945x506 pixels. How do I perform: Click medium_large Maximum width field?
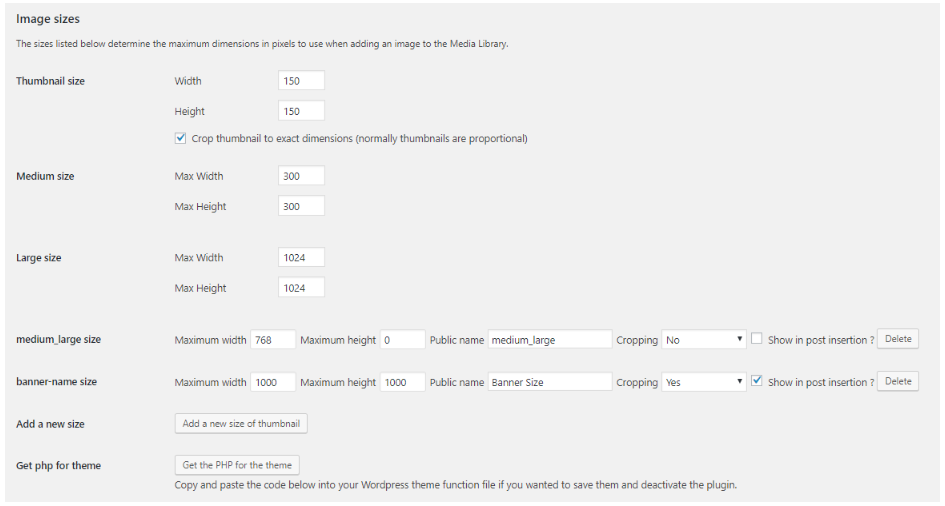click(x=273, y=340)
